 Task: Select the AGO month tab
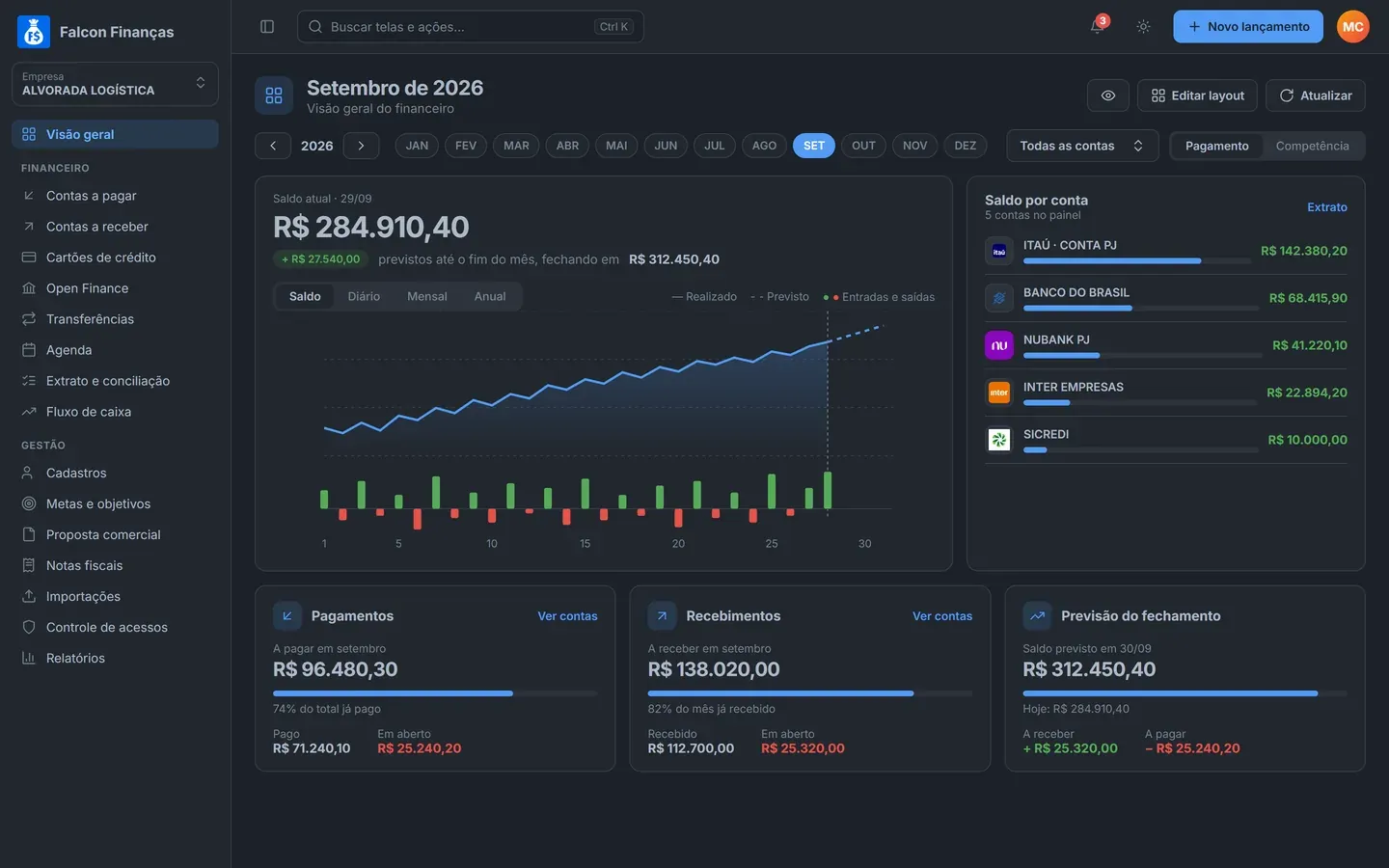[764, 146]
